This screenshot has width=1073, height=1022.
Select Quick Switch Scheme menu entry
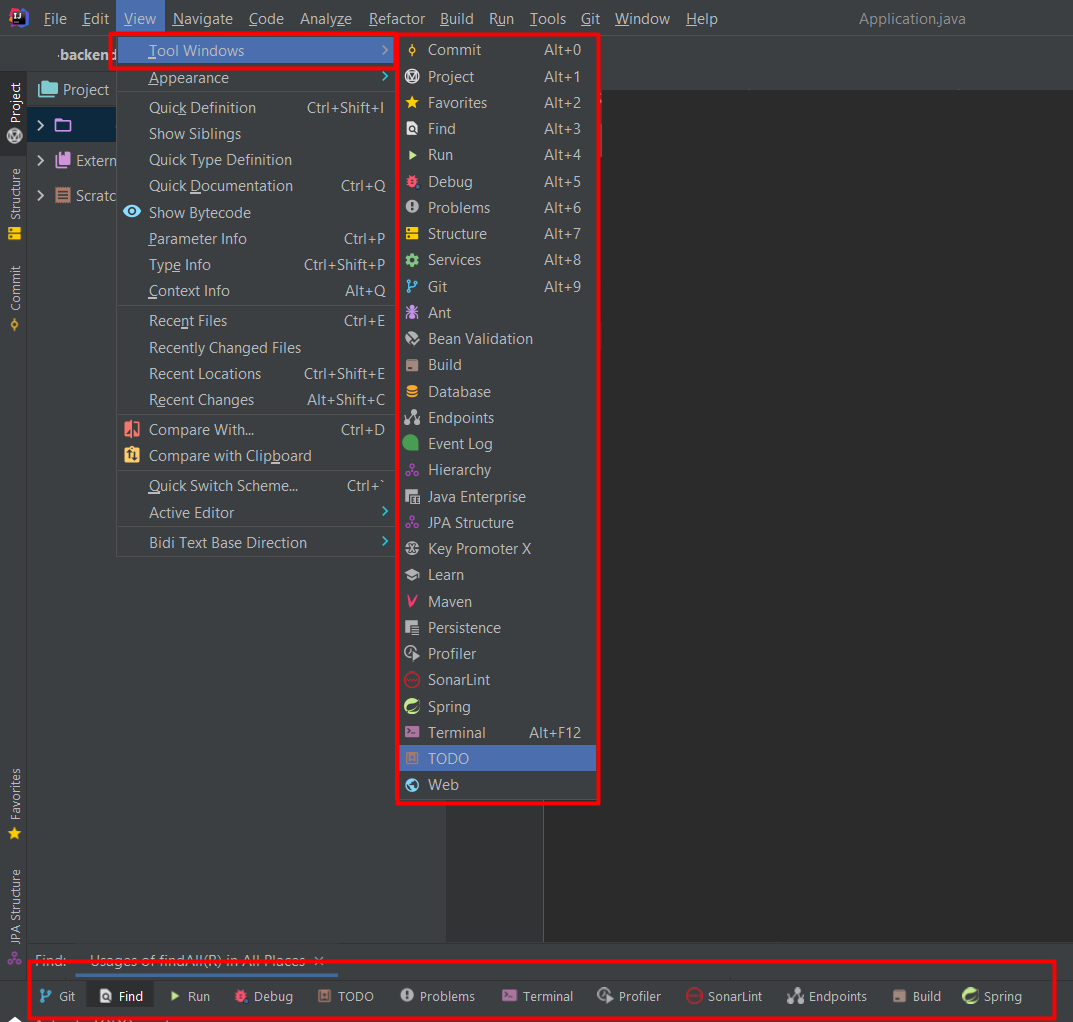point(257,485)
